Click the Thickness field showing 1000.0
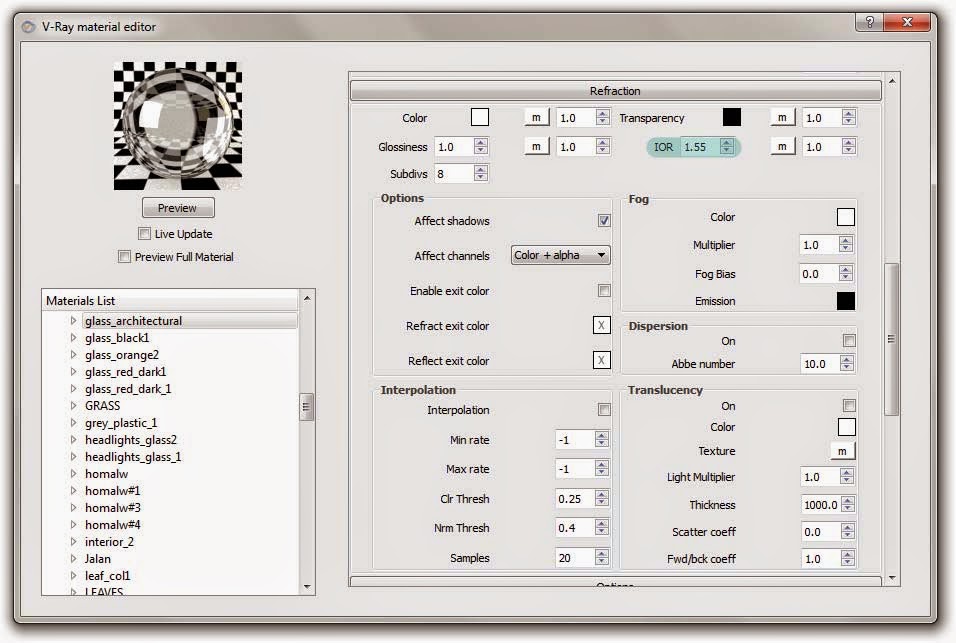Viewport: 956px width, 643px height. [821, 505]
